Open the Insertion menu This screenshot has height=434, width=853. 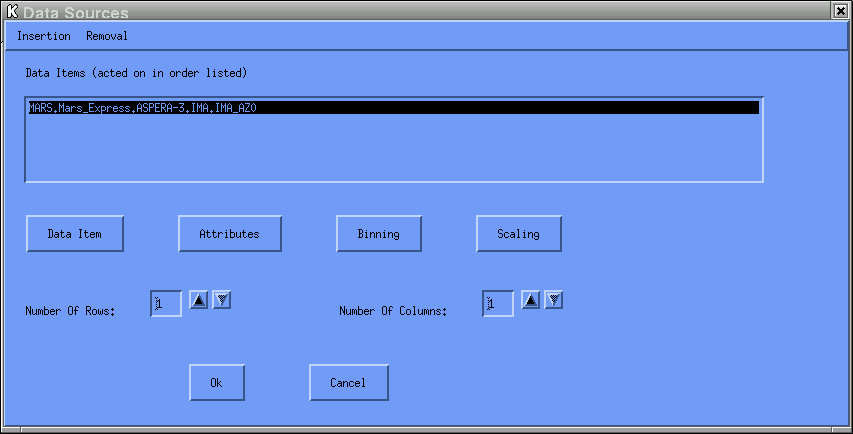pyautogui.click(x=44, y=36)
